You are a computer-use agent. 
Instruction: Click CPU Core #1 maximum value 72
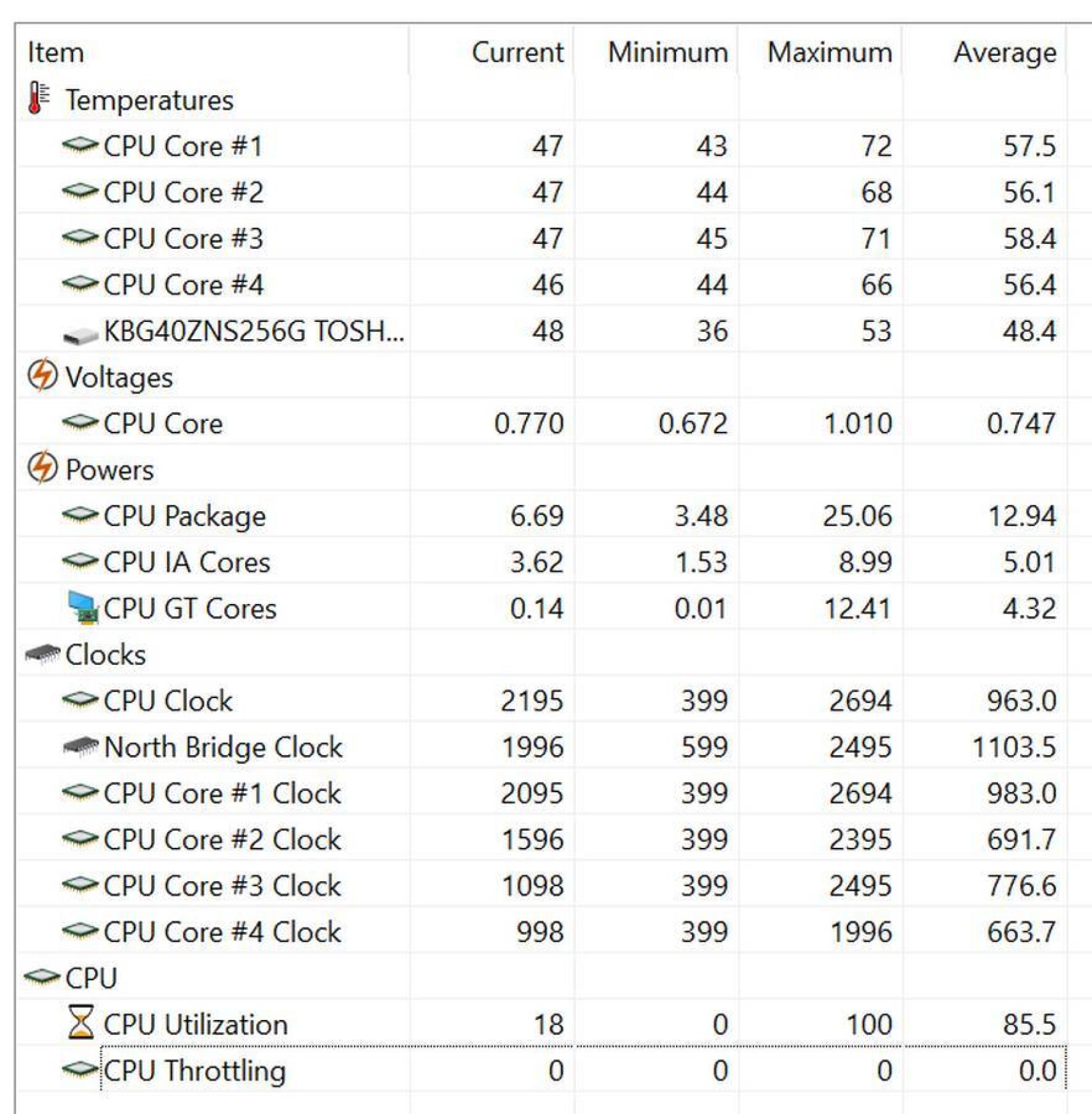click(876, 146)
